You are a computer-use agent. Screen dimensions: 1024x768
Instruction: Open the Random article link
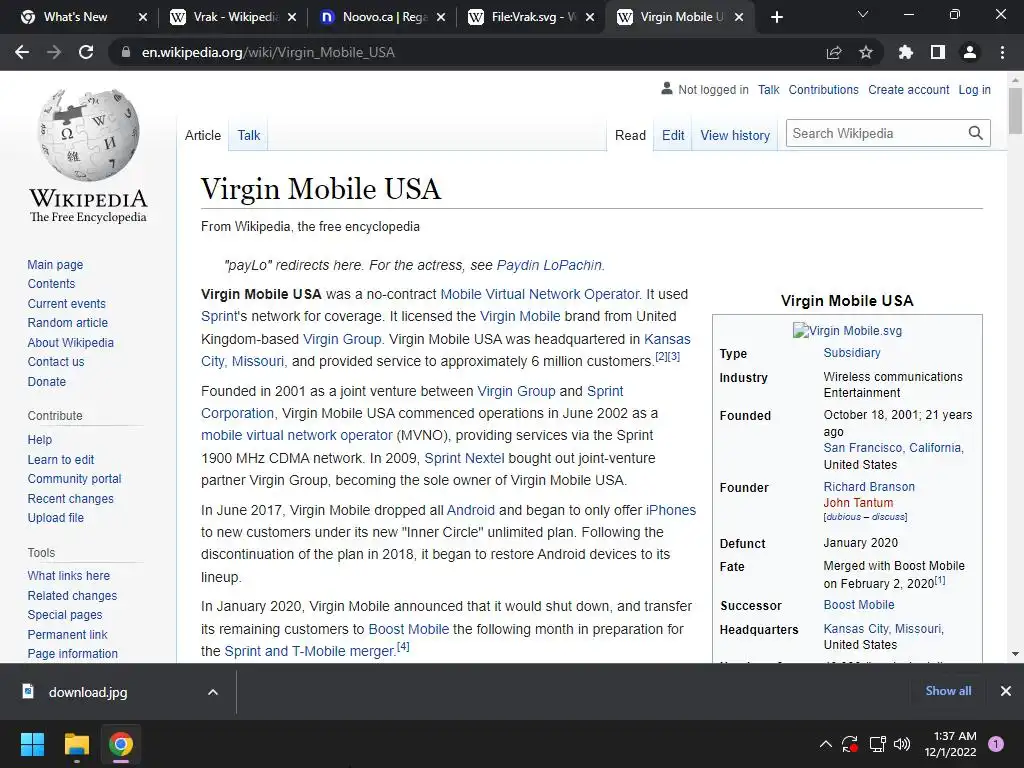click(68, 323)
